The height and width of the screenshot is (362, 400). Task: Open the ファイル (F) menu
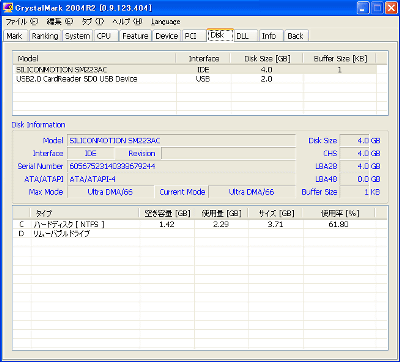pos(22,22)
